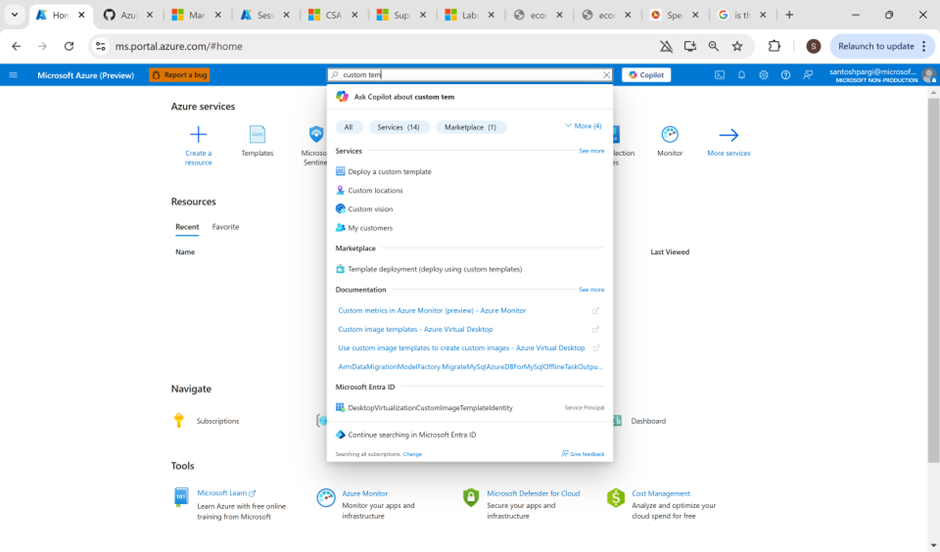Open the feedback icon in Azure header

click(x=808, y=75)
